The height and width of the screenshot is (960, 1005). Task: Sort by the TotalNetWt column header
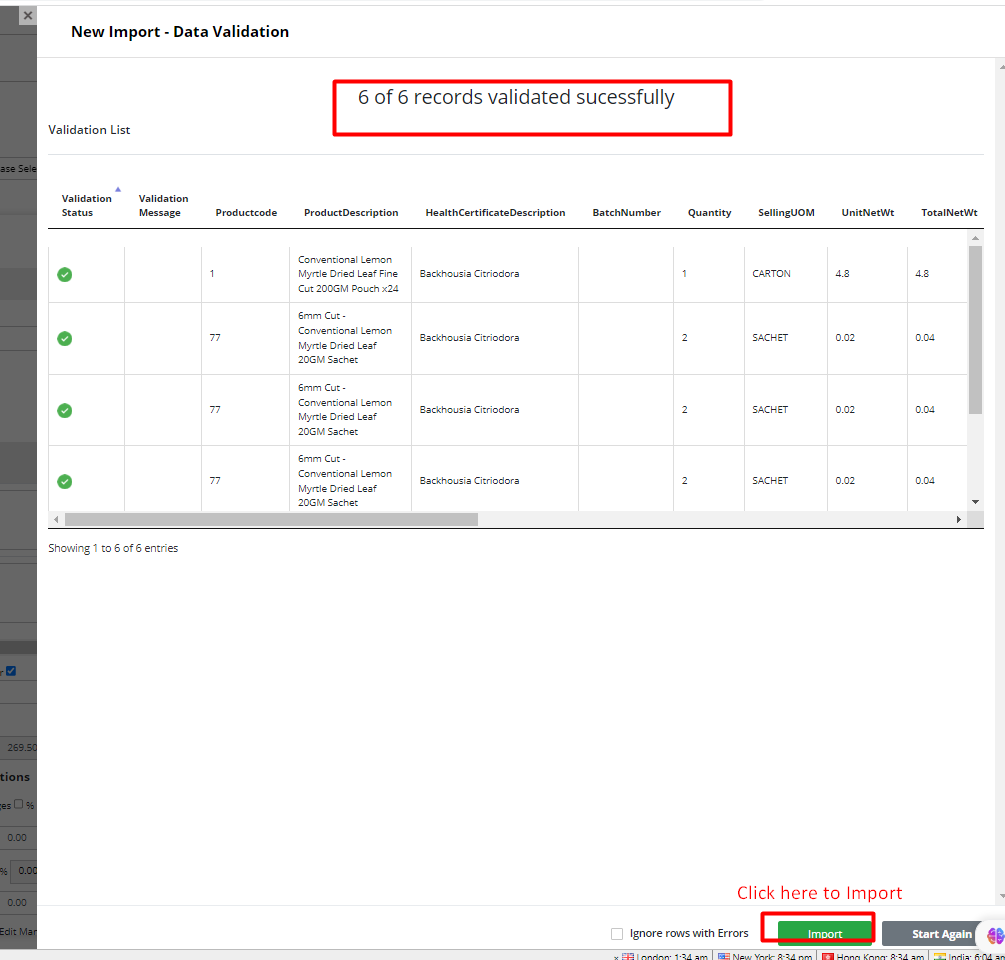click(949, 212)
